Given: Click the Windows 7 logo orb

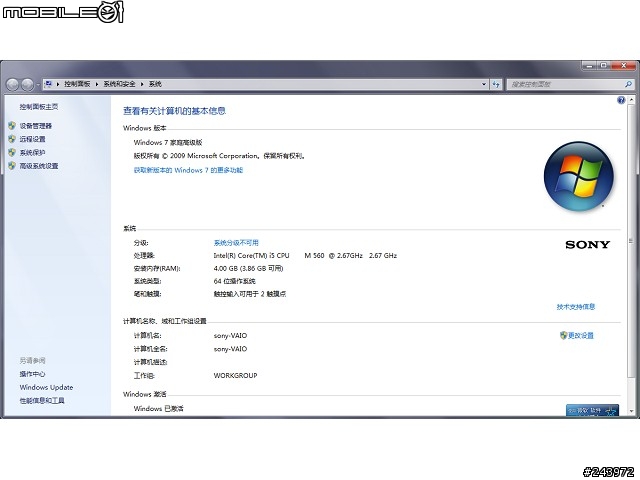Looking at the screenshot, I should click(579, 176).
